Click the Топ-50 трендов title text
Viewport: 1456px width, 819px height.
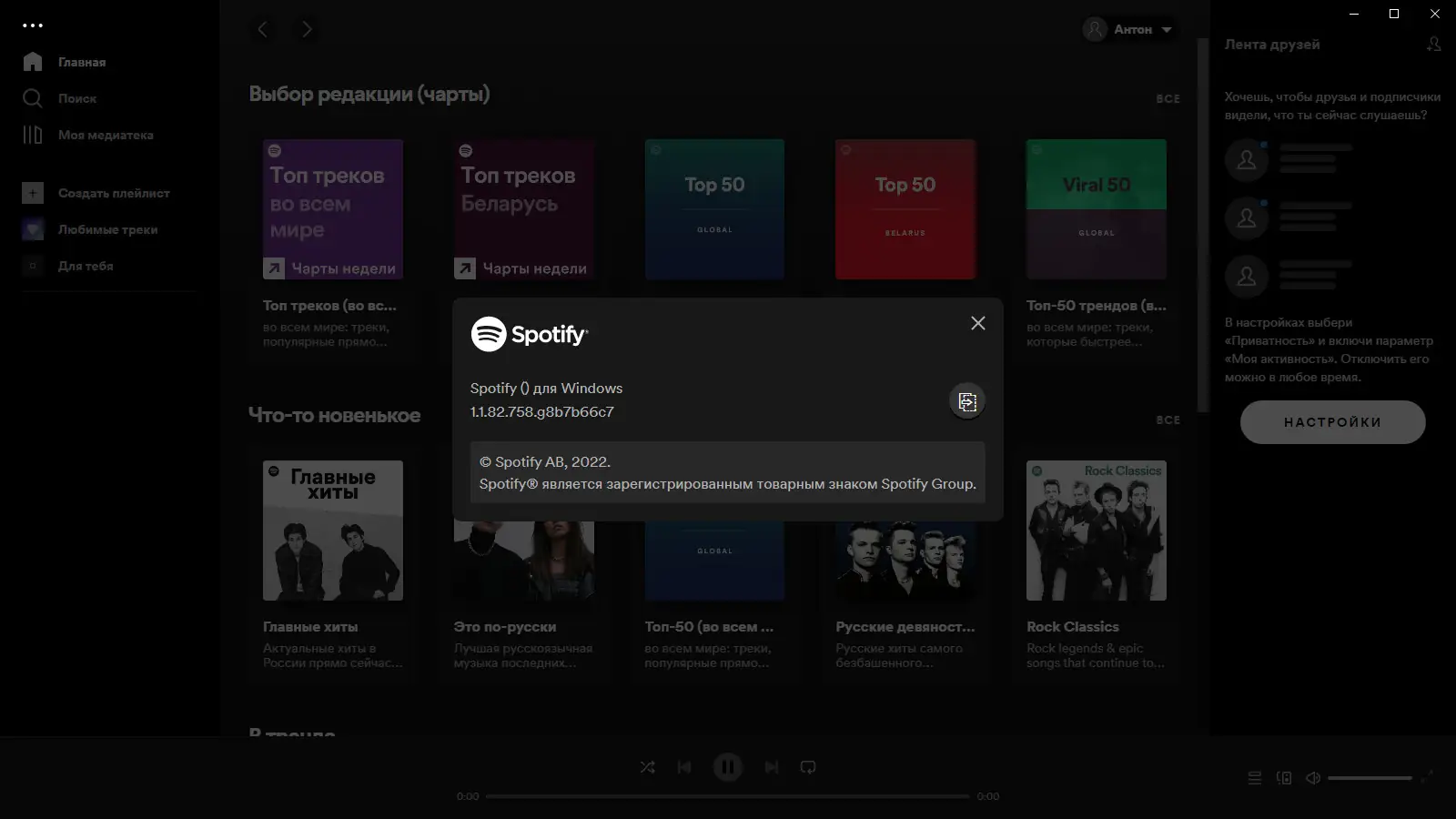1096,306
